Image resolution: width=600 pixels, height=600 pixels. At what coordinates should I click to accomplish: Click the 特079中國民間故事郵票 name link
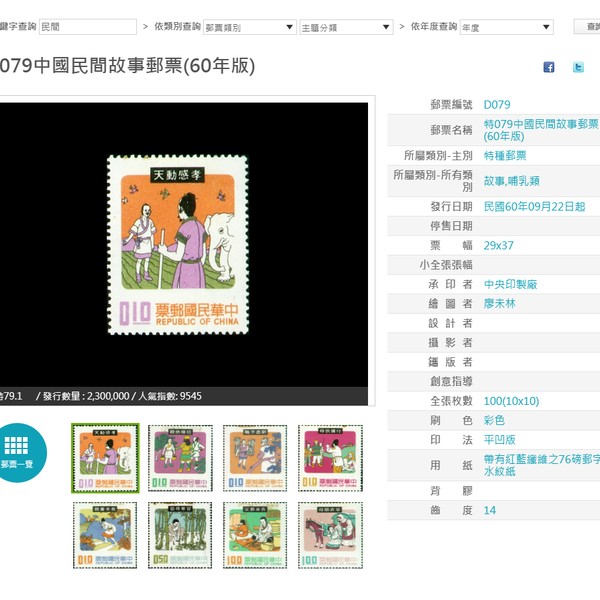pos(541,130)
